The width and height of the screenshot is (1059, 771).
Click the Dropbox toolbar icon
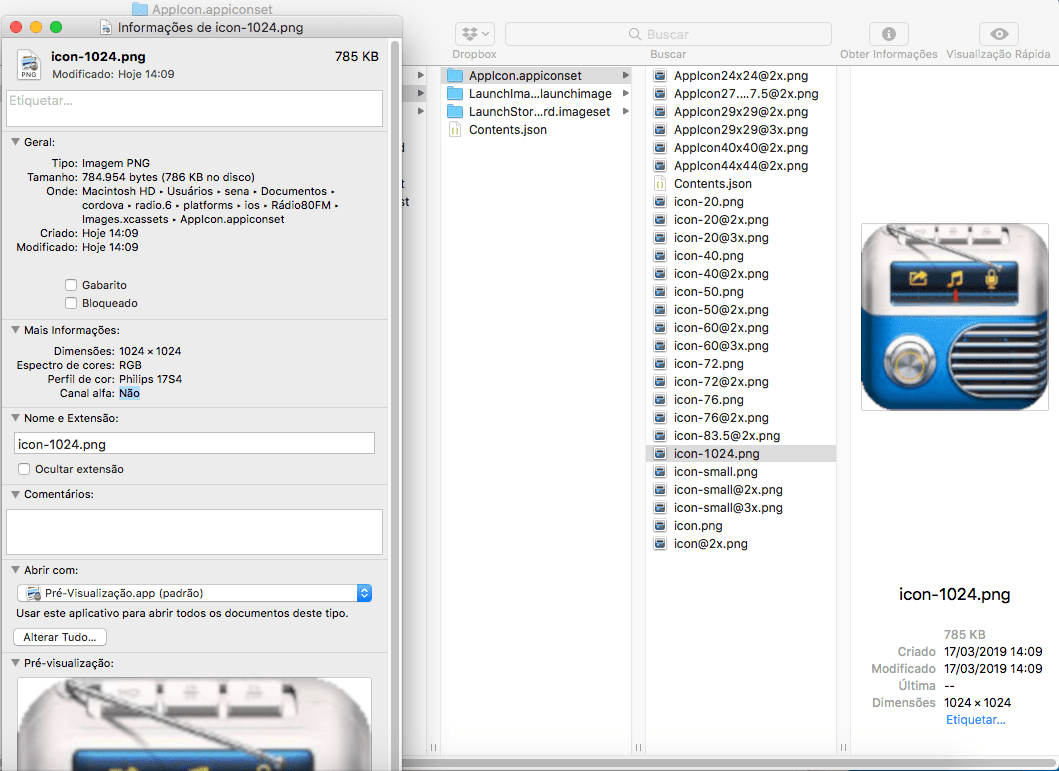coord(473,33)
